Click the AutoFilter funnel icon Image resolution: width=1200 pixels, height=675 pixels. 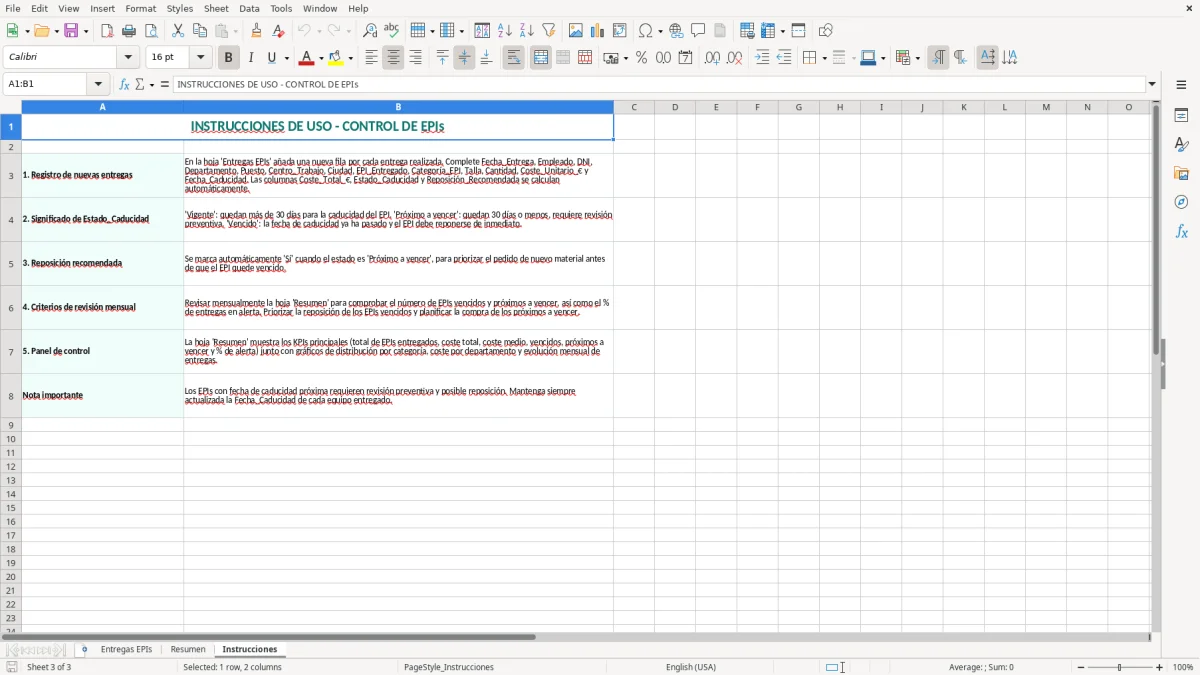(x=549, y=31)
